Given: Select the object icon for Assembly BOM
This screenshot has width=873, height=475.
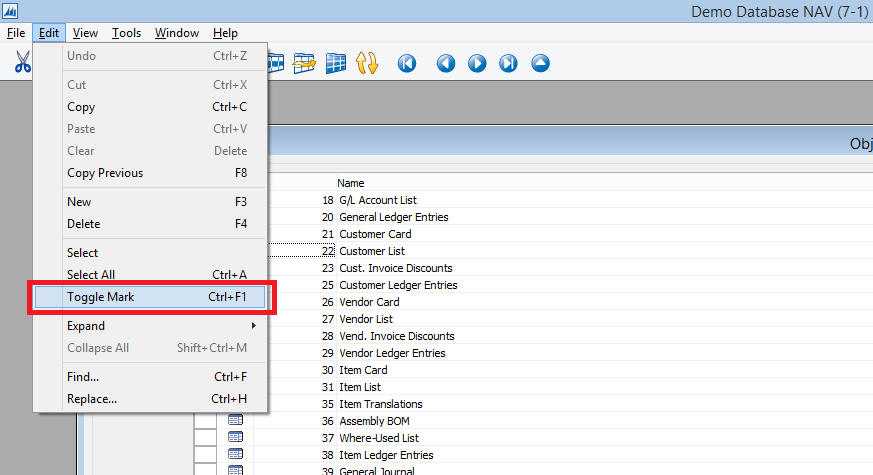Looking at the screenshot, I should tap(236, 421).
